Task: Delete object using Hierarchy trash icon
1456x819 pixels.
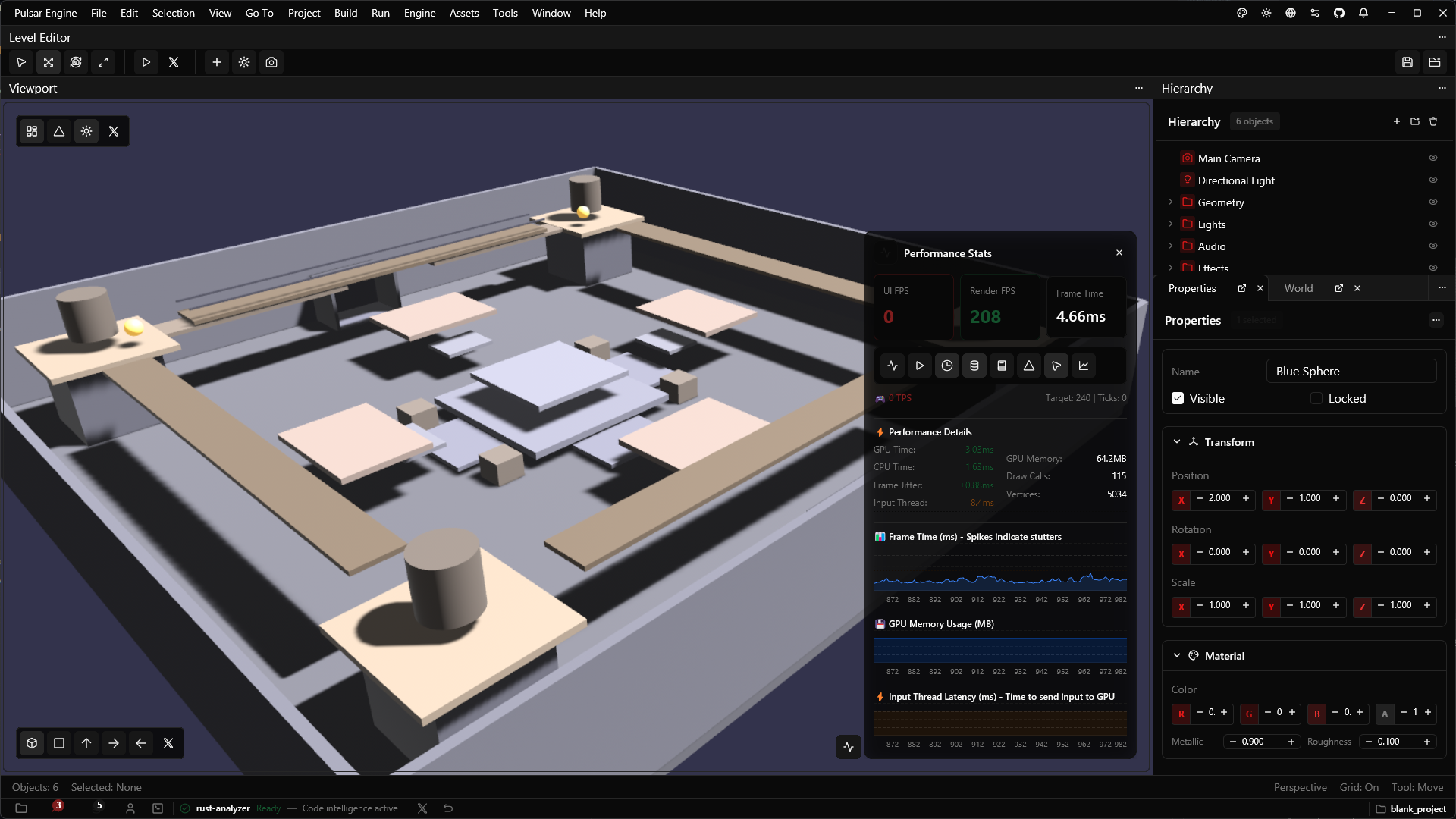Action: point(1433,121)
